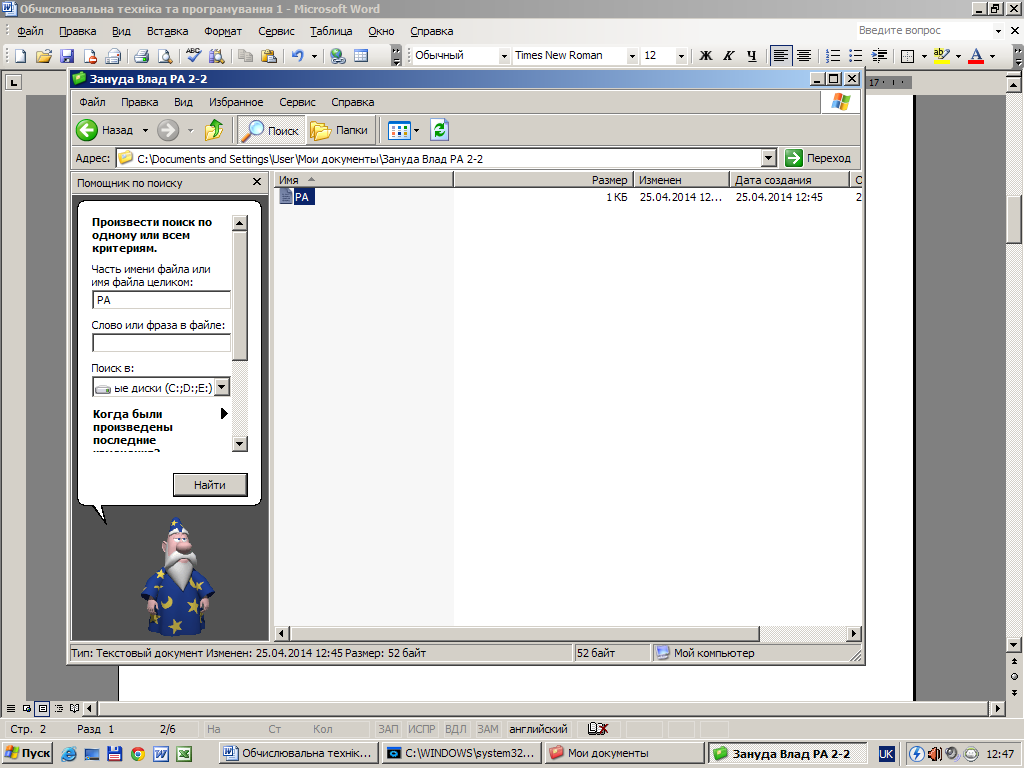Expand the Explorer address bar dropdown
Screen dimensions: 1024x768
(x=769, y=158)
